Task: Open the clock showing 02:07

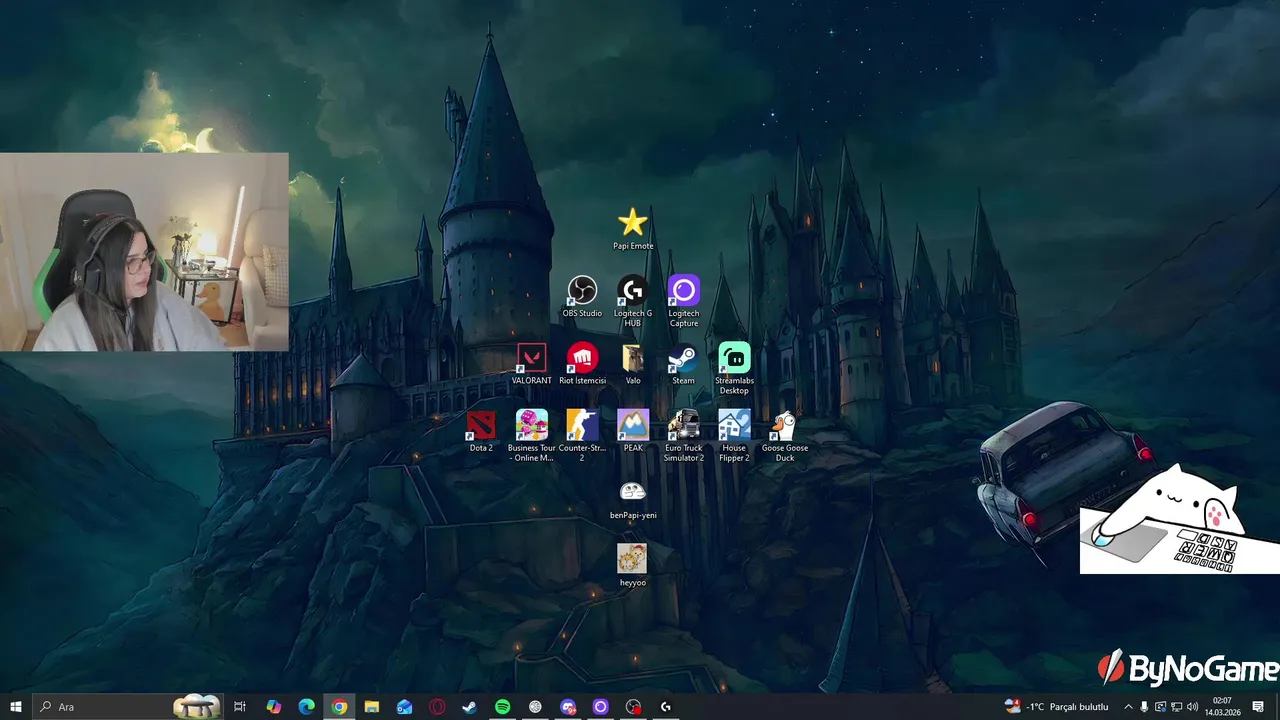Action: coord(1222,707)
